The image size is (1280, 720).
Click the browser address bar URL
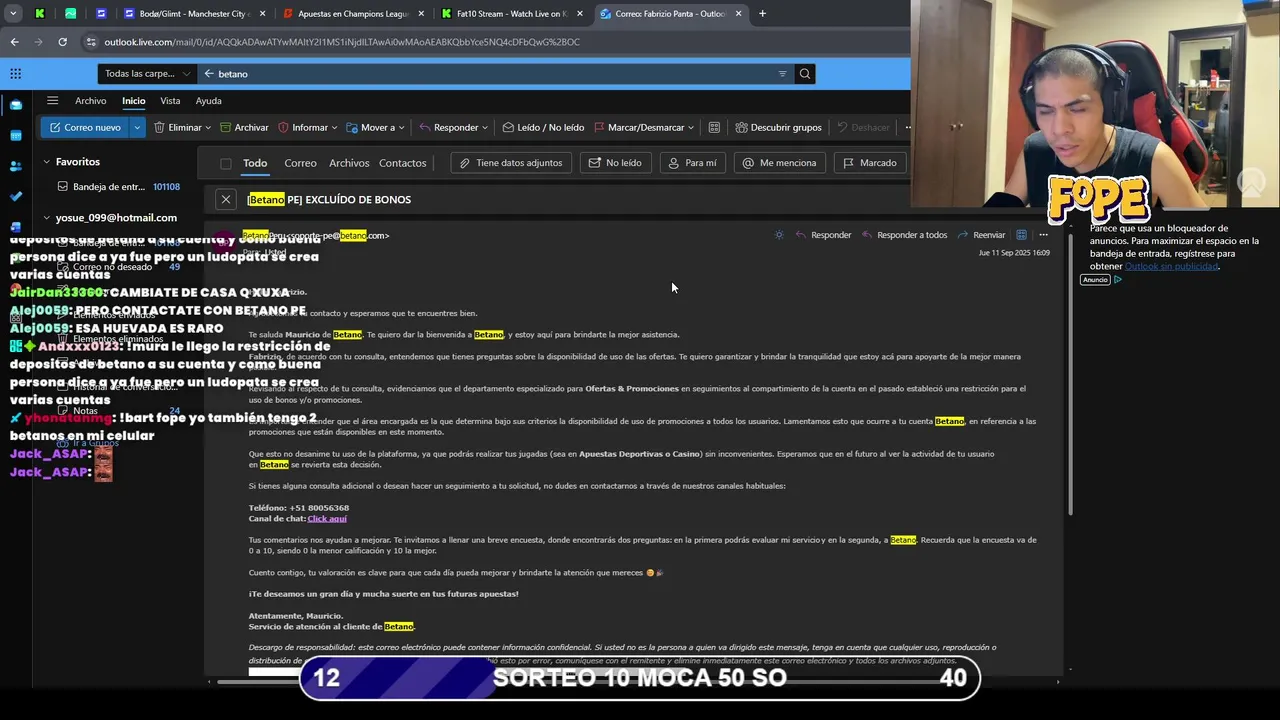point(342,42)
